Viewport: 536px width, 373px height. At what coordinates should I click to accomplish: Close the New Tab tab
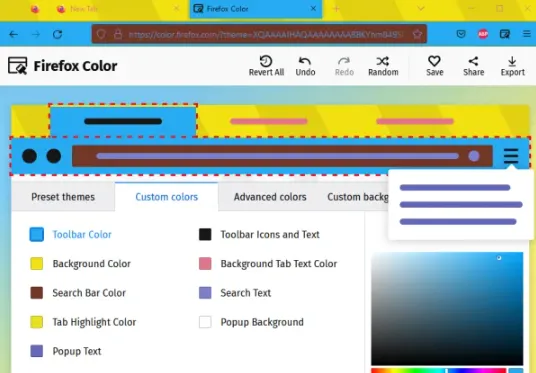(x=176, y=9)
